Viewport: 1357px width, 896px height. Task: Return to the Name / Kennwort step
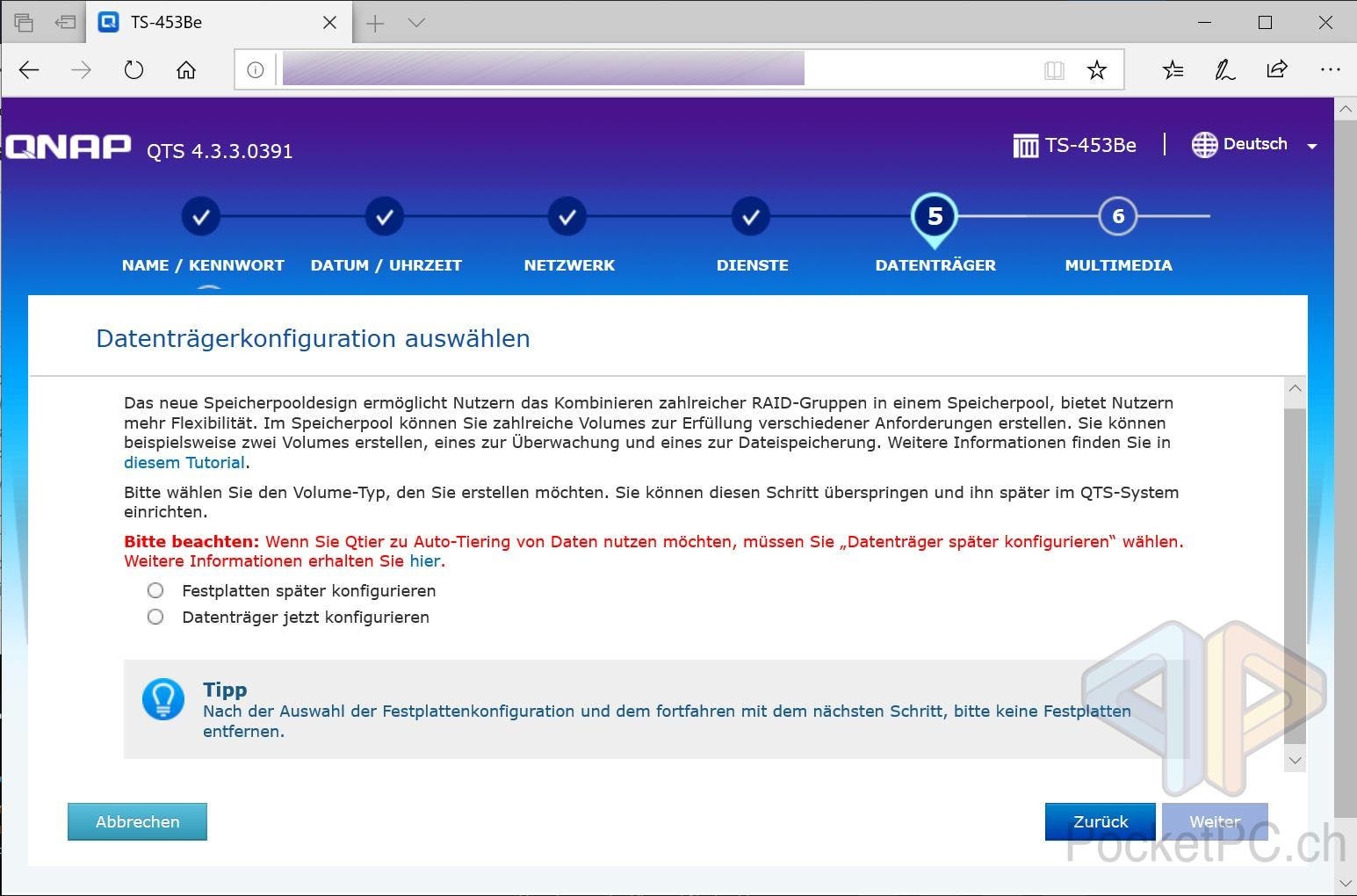[201, 217]
